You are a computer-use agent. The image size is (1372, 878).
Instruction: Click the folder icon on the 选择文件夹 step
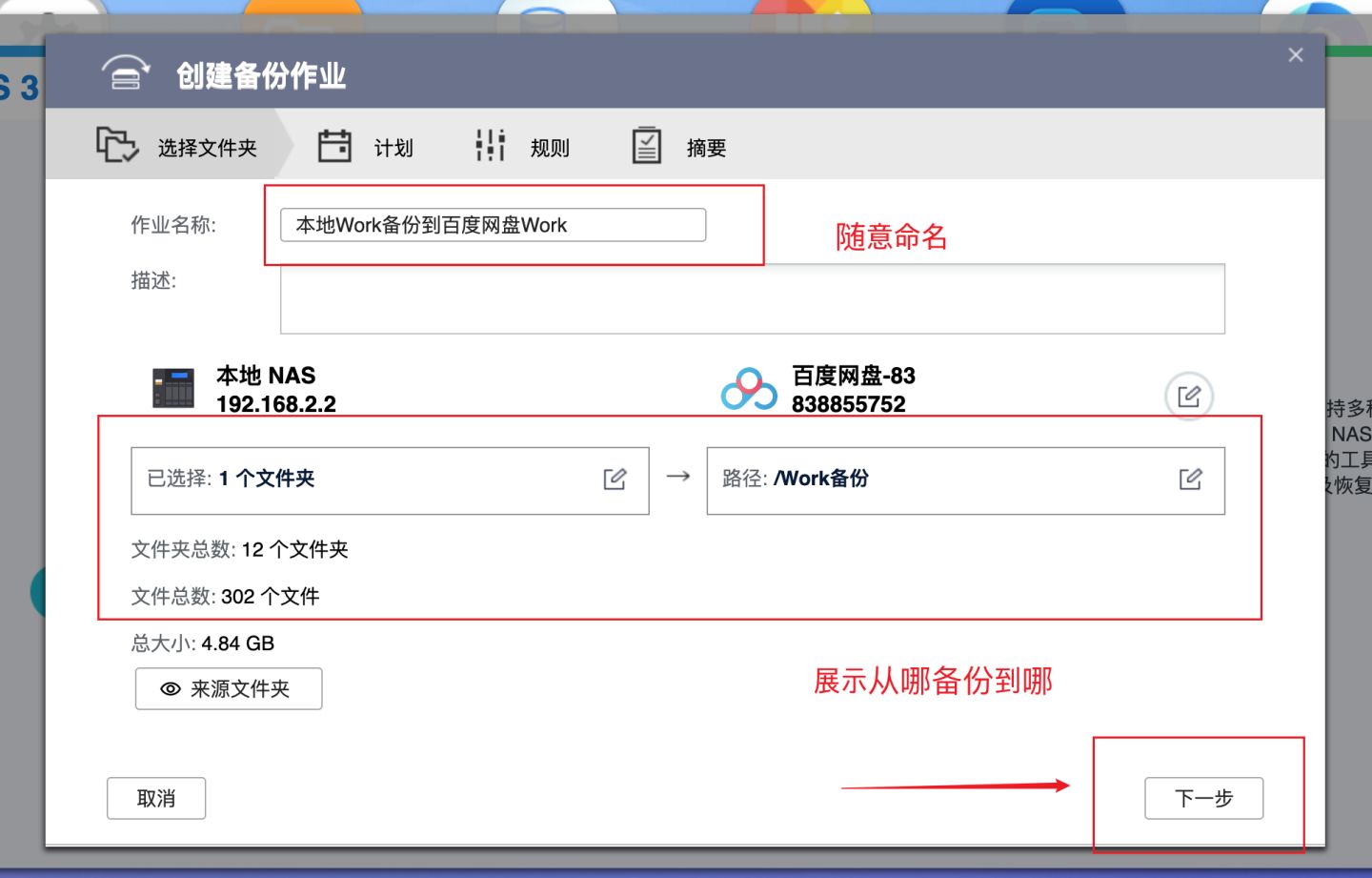click(x=116, y=145)
